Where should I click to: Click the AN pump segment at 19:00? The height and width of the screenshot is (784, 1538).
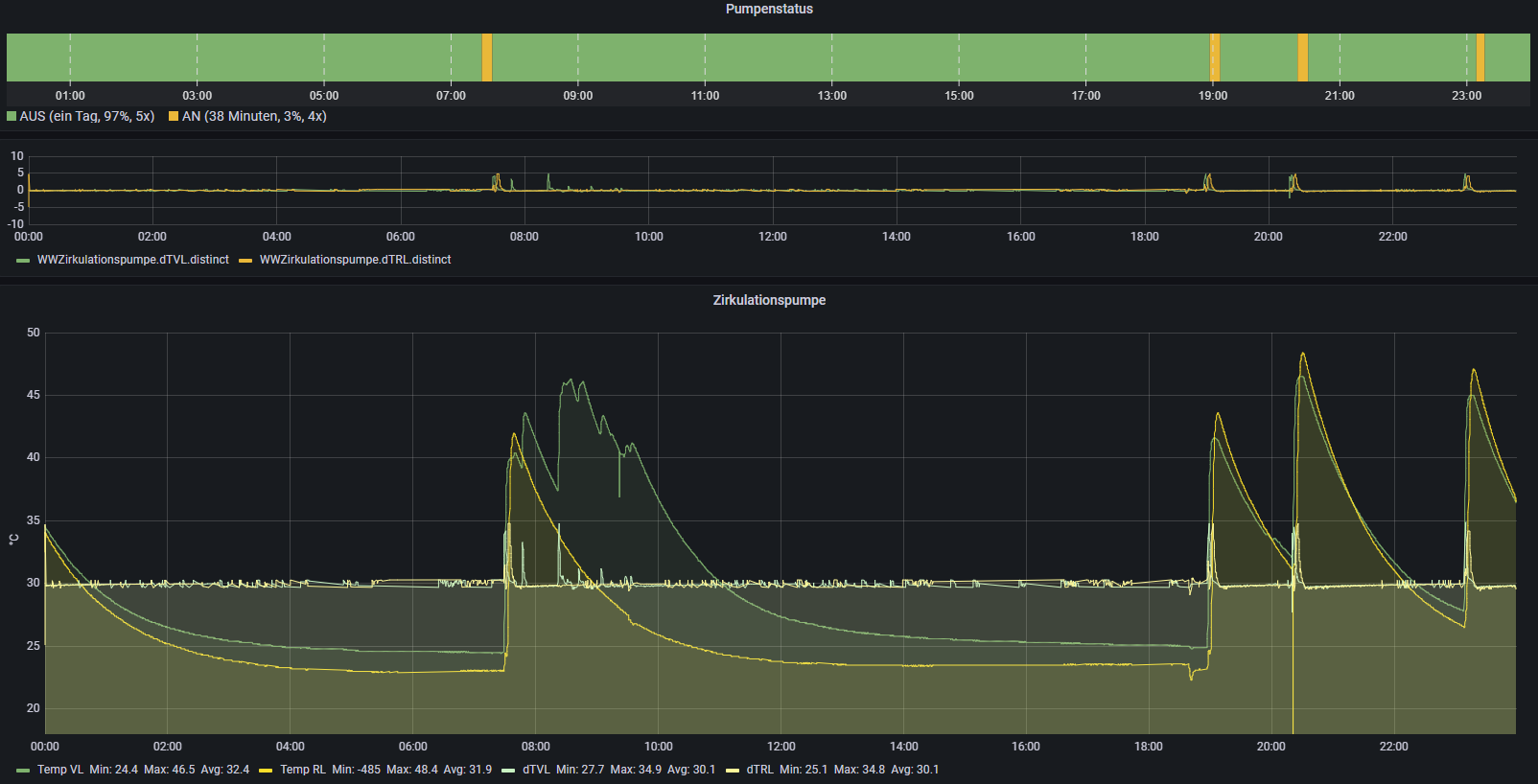(x=1215, y=58)
